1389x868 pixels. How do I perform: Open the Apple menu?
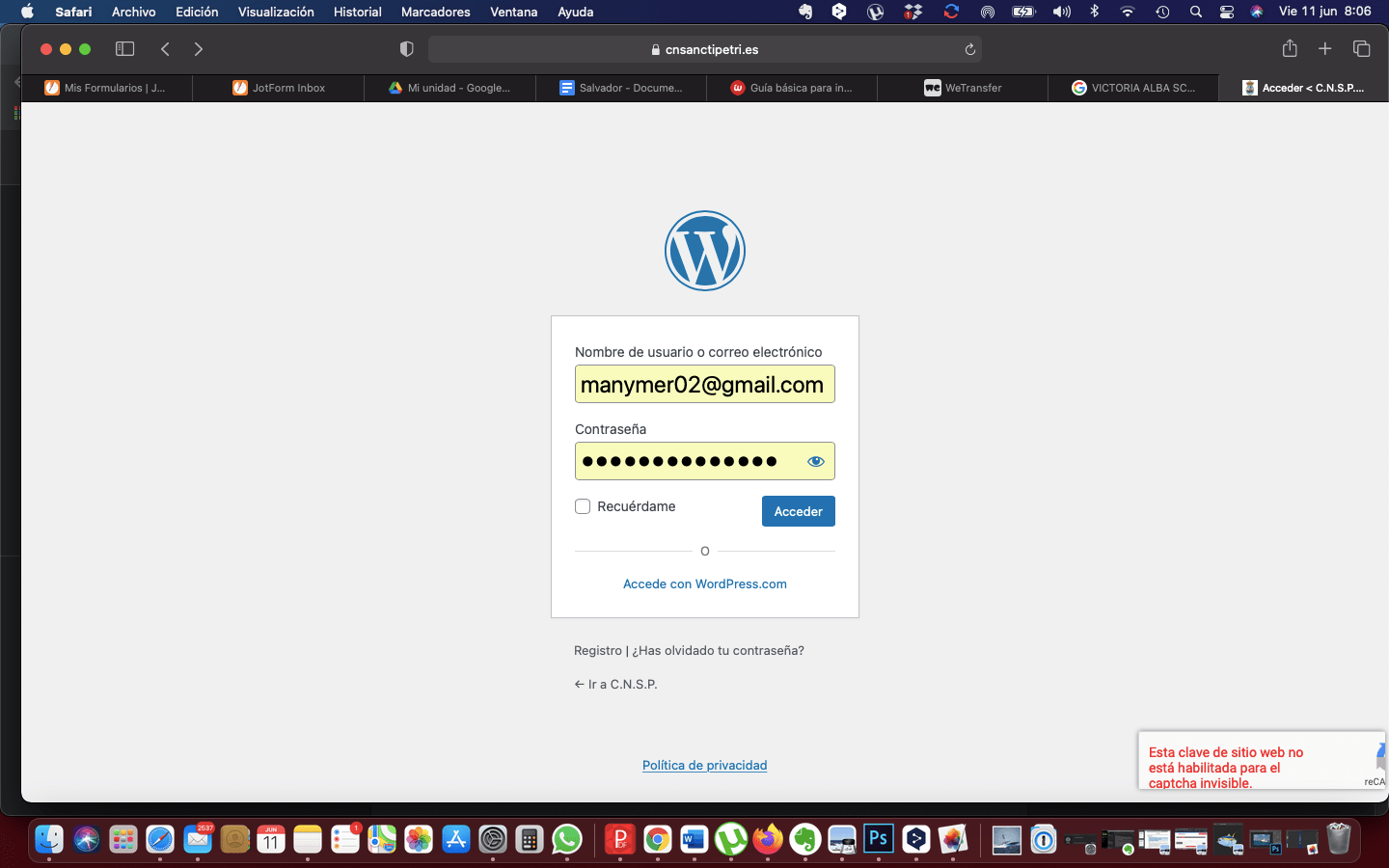click(27, 12)
